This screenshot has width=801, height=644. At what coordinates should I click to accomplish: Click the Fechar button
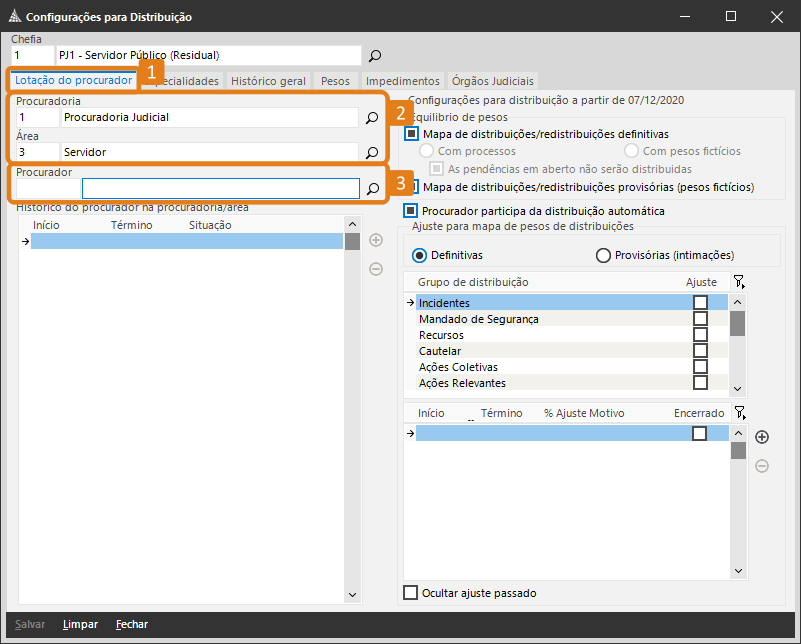click(132, 624)
